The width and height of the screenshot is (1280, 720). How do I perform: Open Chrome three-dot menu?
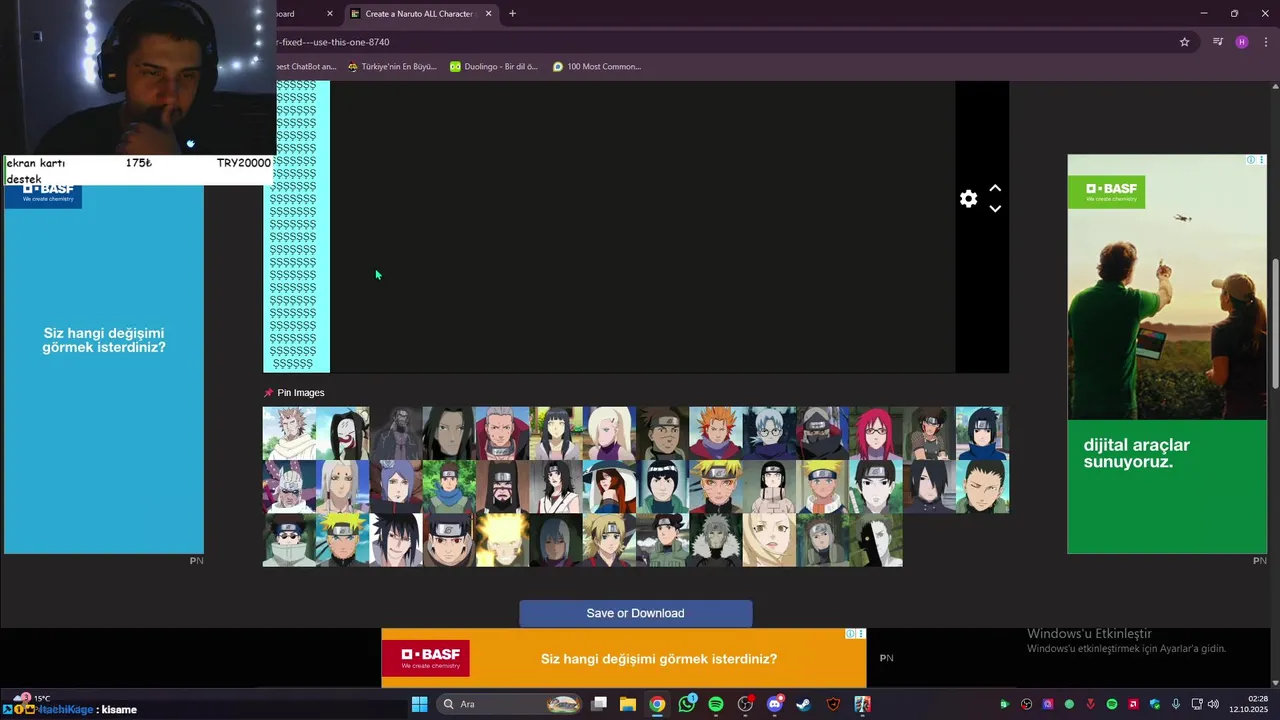click(1266, 42)
